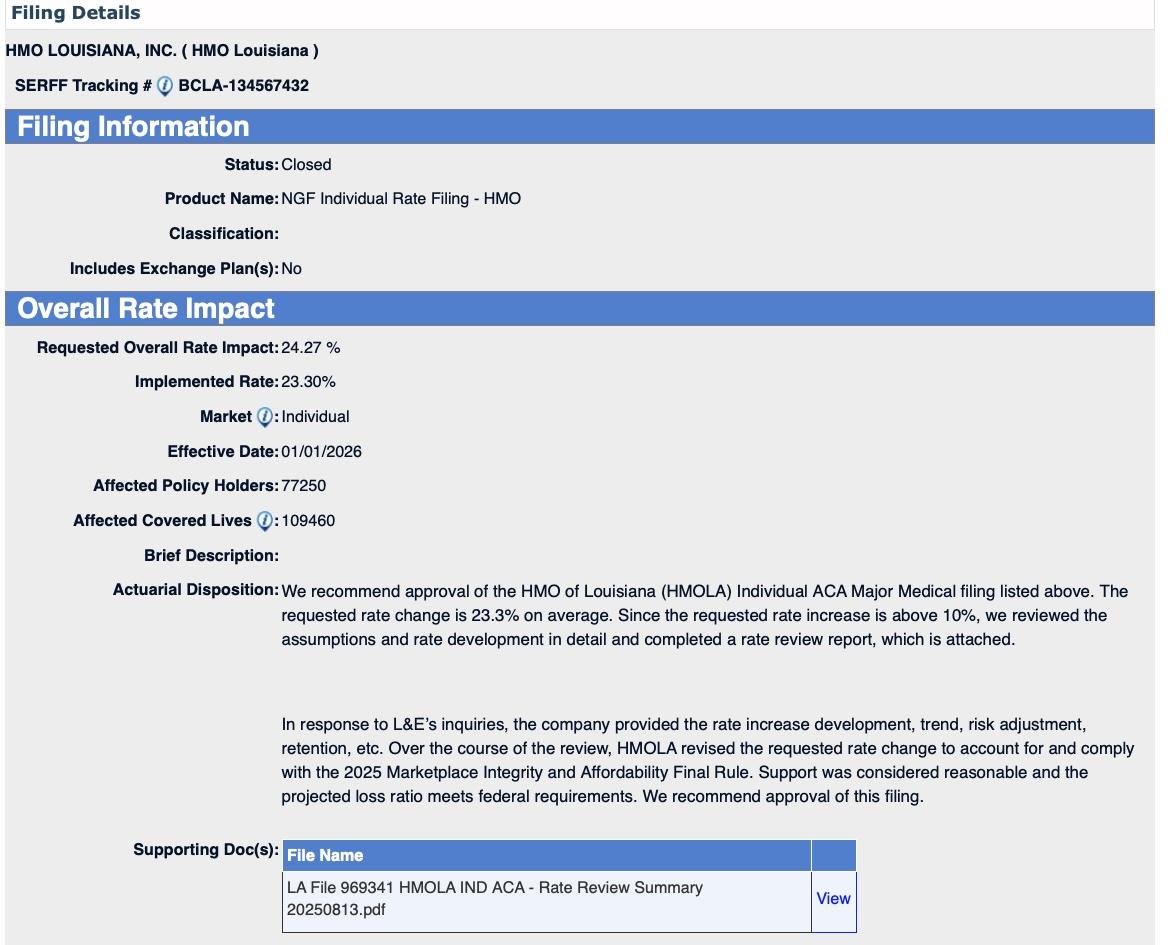Image resolution: width=1171 pixels, height=945 pixels.
Task: Click the Filing Information section header
Action: tap(133, 127)
